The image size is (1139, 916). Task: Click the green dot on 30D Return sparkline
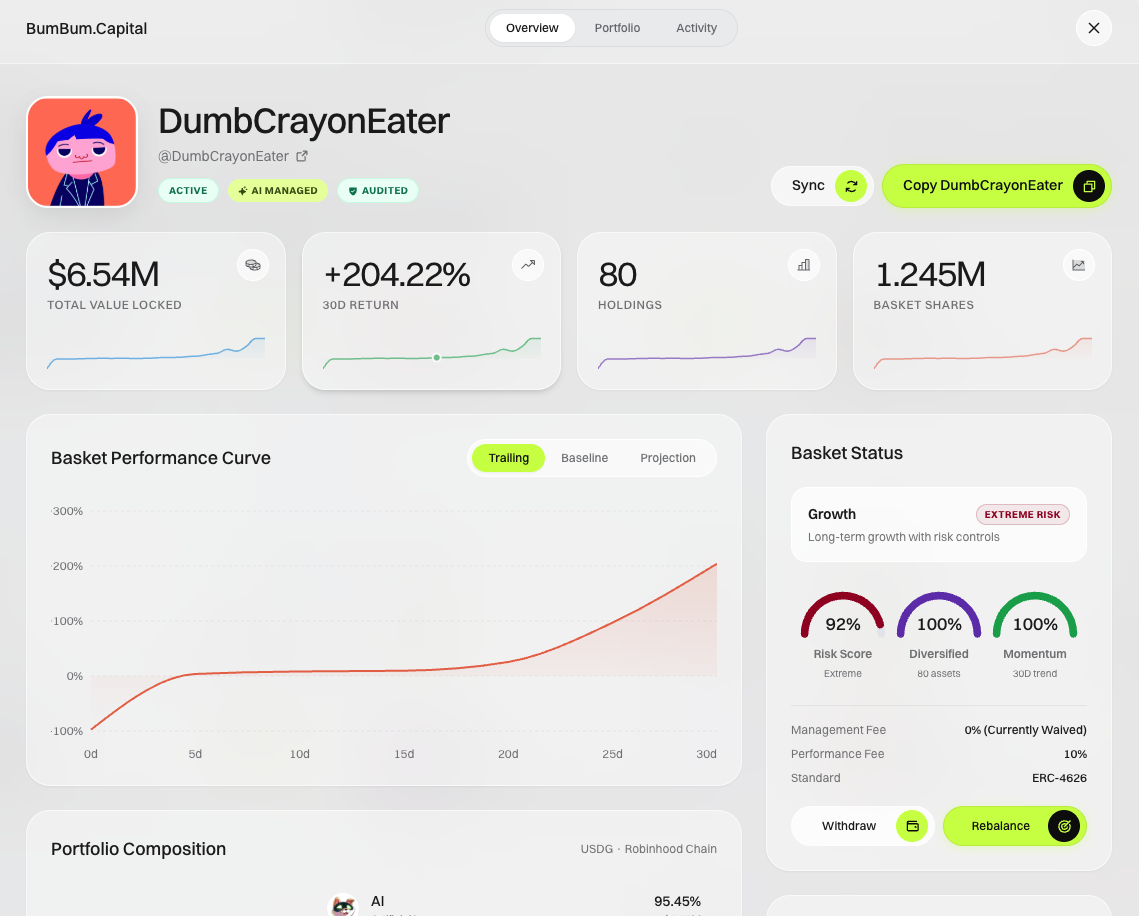click(x=437, y=357)
